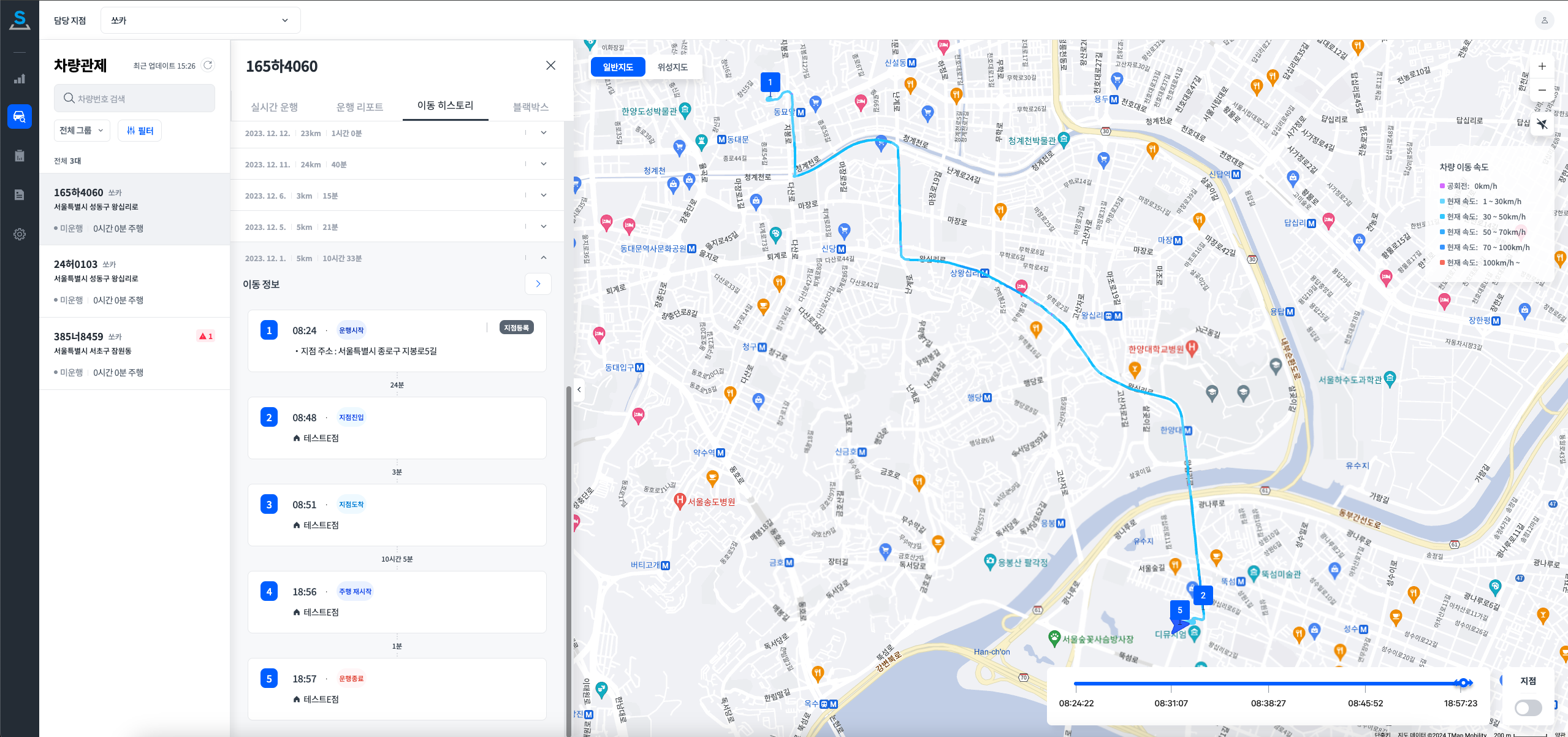This screenshot has width=1568, height=737.
Task: Open the 전체 그룹 dropdown
Action: point(82,131)
